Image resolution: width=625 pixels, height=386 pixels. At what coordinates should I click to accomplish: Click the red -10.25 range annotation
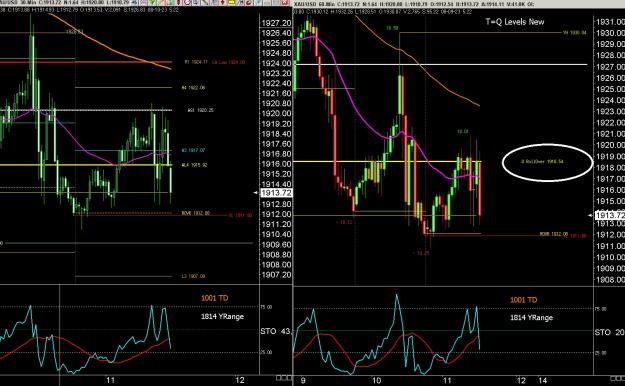[421, 253]
